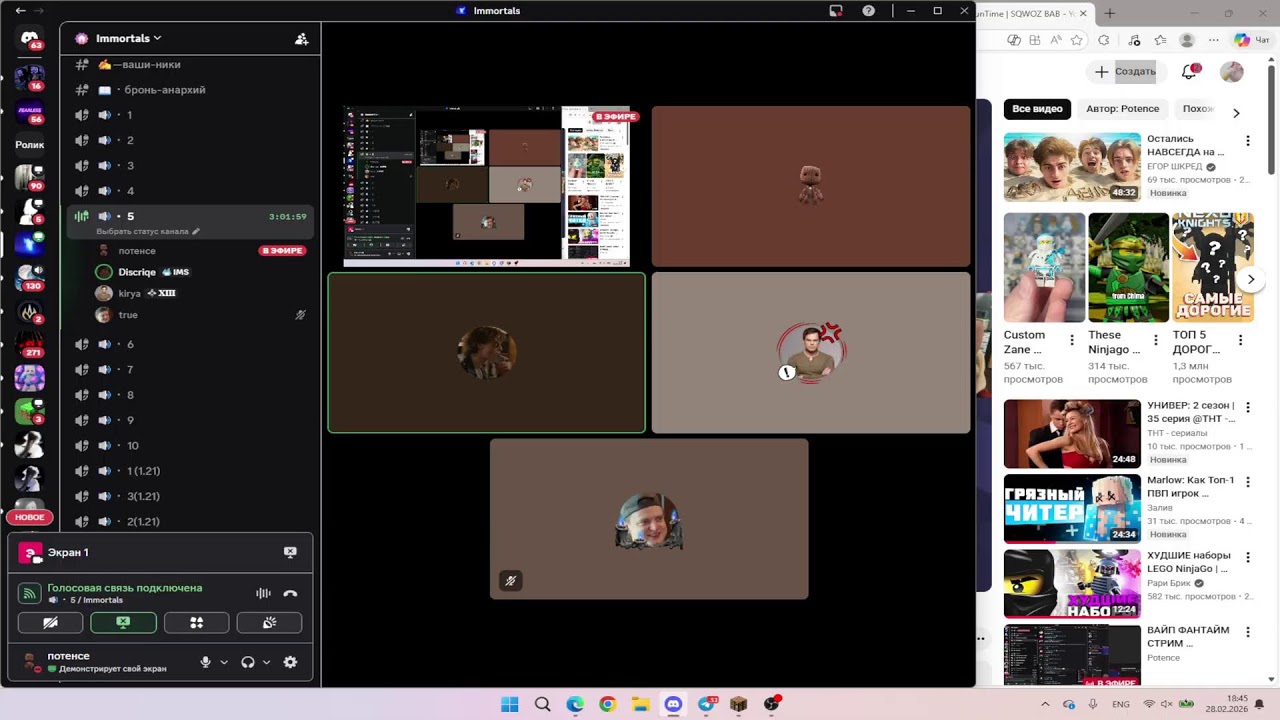Open Edge profile icon
The width and height of the screenshot is (1280, 720).
(1187, 40)
